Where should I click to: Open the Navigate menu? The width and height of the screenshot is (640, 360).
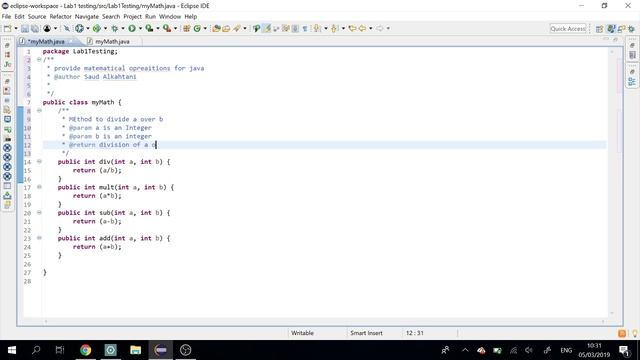tap(87, 16)
